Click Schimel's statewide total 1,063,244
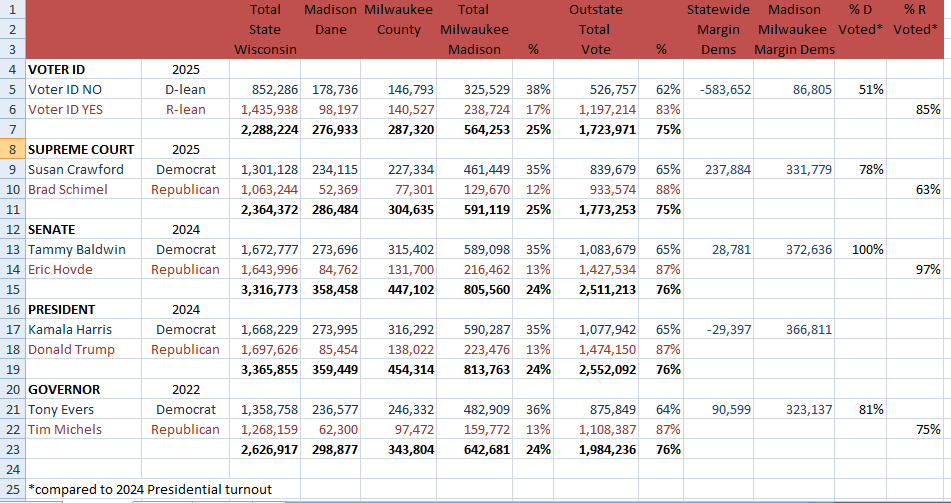The image size is (951, 503). pyautogui.click(x=265, y=189)
